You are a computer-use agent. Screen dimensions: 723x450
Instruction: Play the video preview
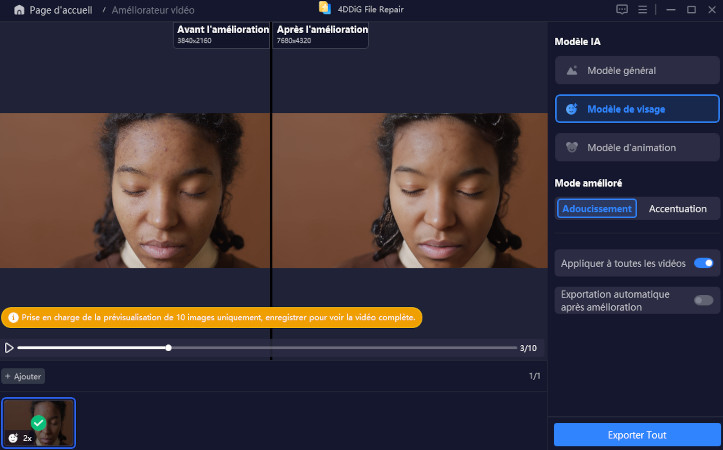[9, 348]
